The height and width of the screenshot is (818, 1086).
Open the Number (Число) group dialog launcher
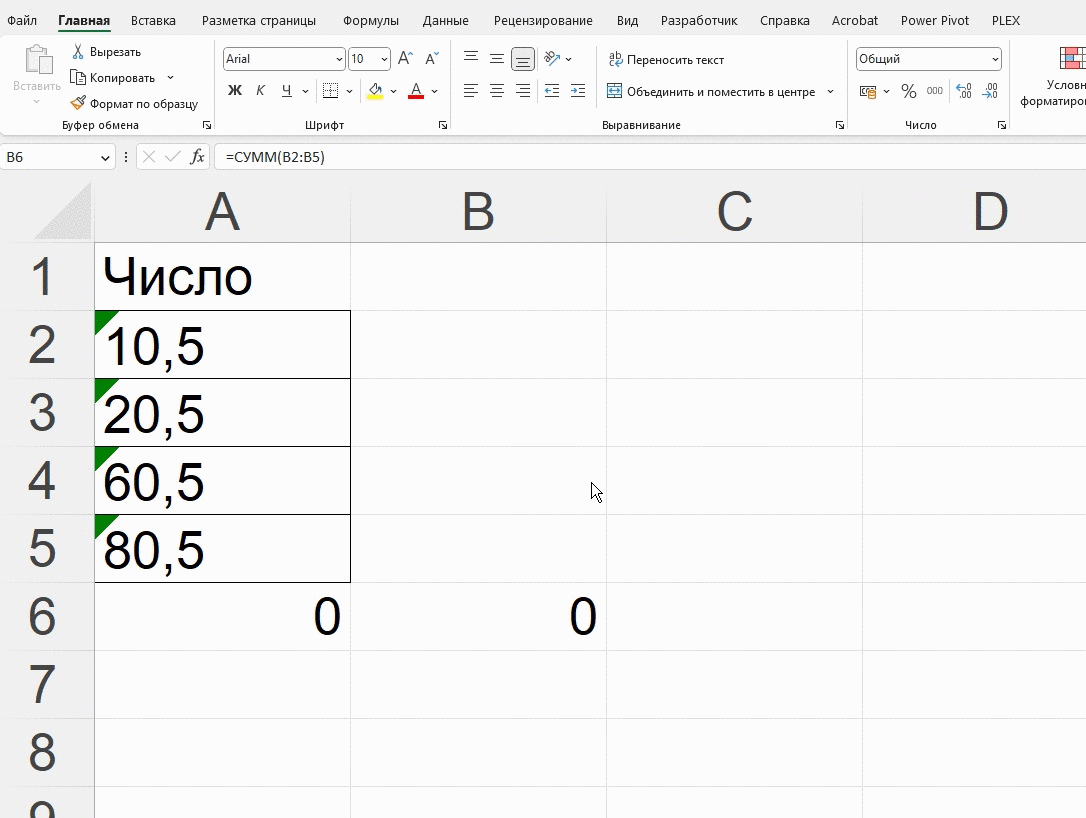(1002, 125)
